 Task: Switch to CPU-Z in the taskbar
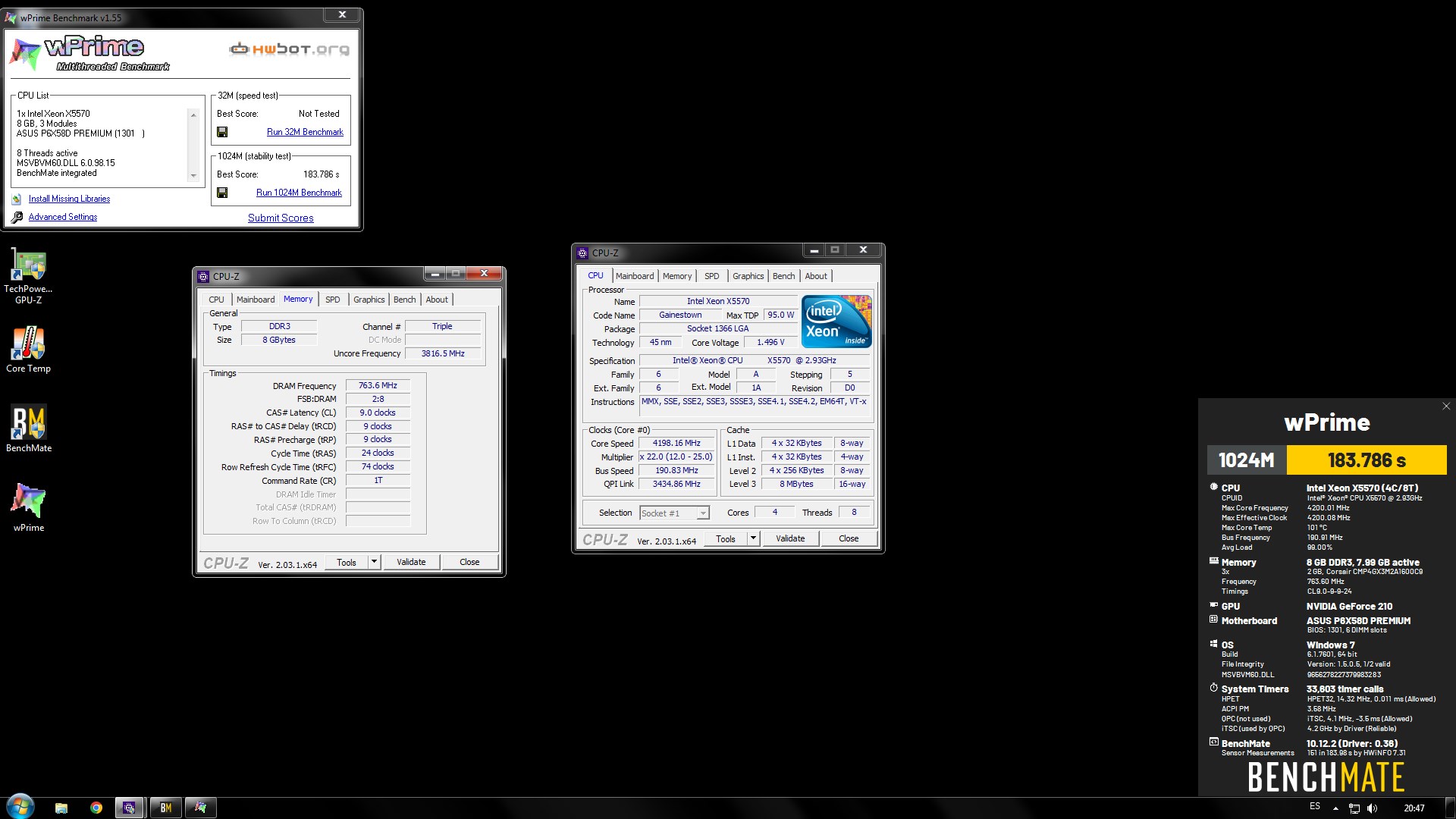click(130, 808)
